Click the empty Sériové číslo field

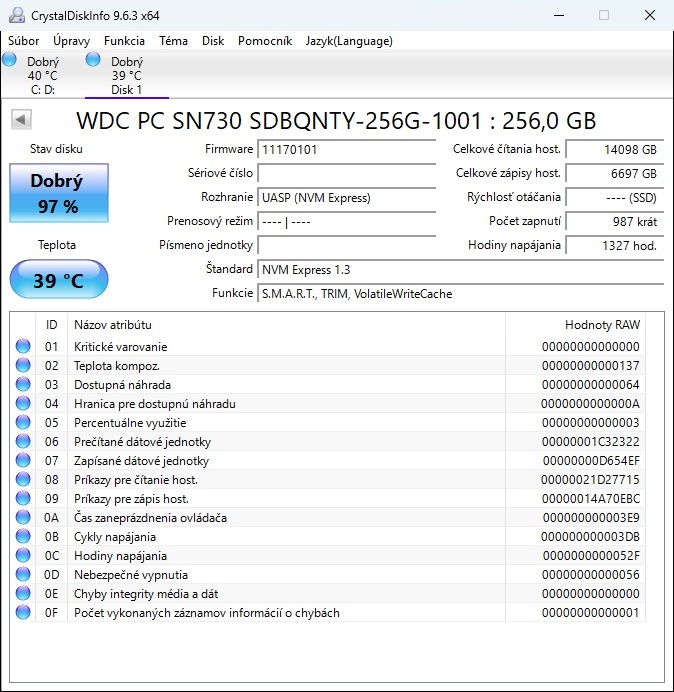[346, 173]
